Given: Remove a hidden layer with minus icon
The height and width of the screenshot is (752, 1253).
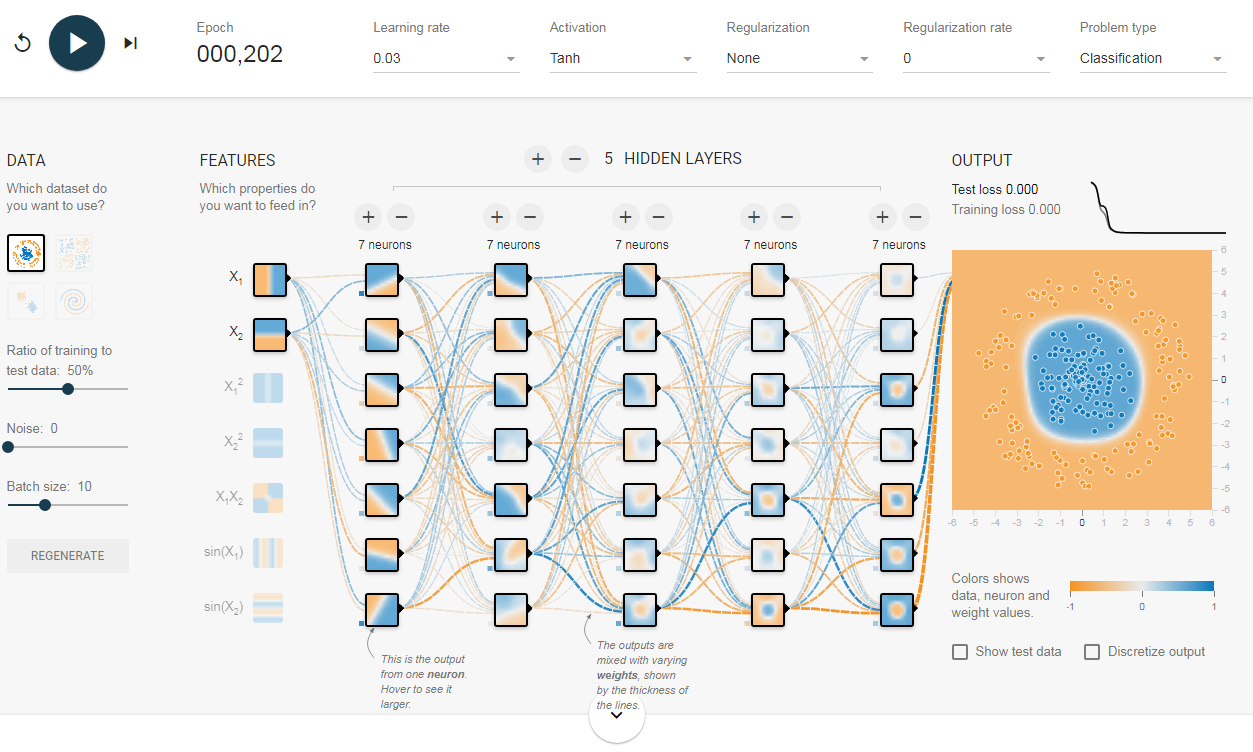Looking at the screenshot, I should pos(574,158).
